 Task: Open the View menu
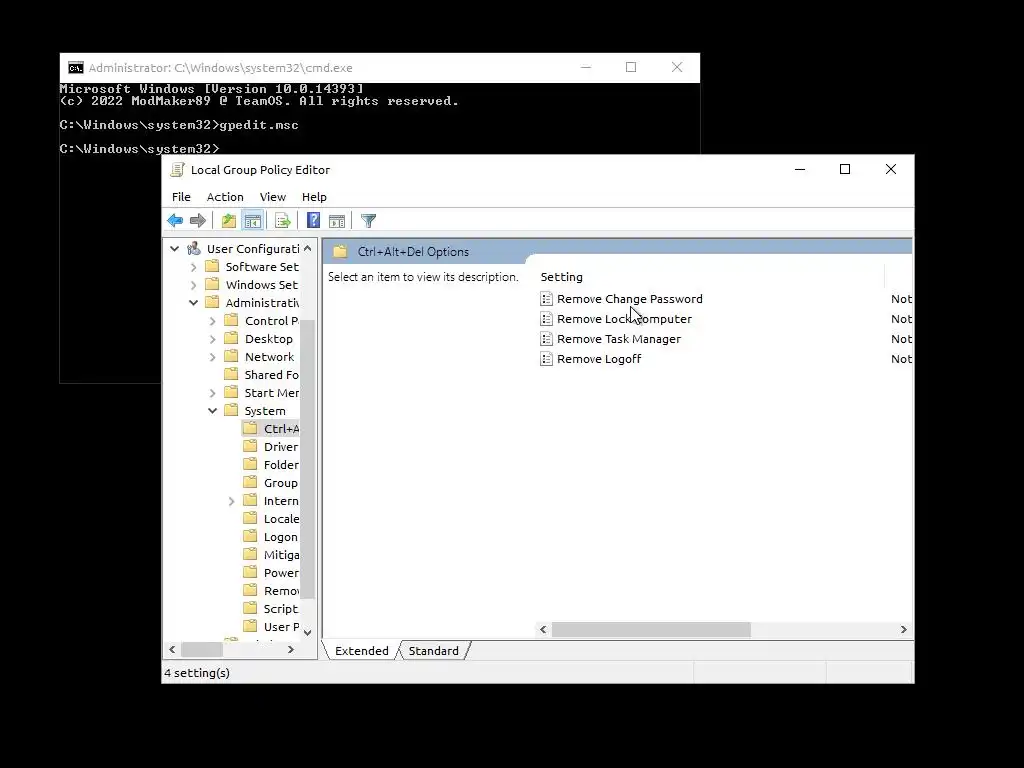tap(272, 197)
